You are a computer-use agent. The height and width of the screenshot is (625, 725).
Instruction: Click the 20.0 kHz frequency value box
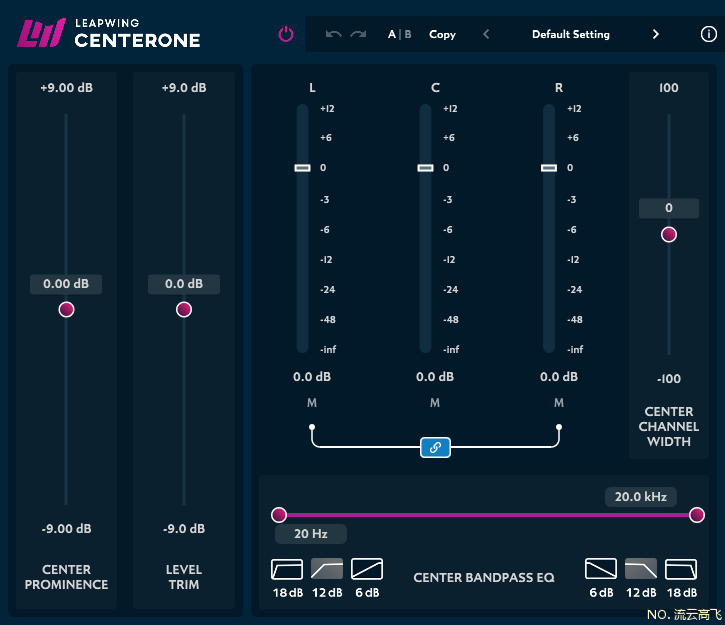coord(641,497)
